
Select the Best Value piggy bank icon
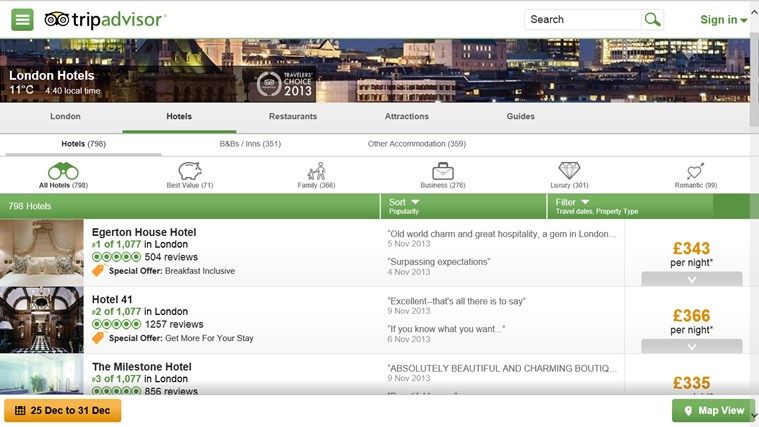[x=190, y=171]
